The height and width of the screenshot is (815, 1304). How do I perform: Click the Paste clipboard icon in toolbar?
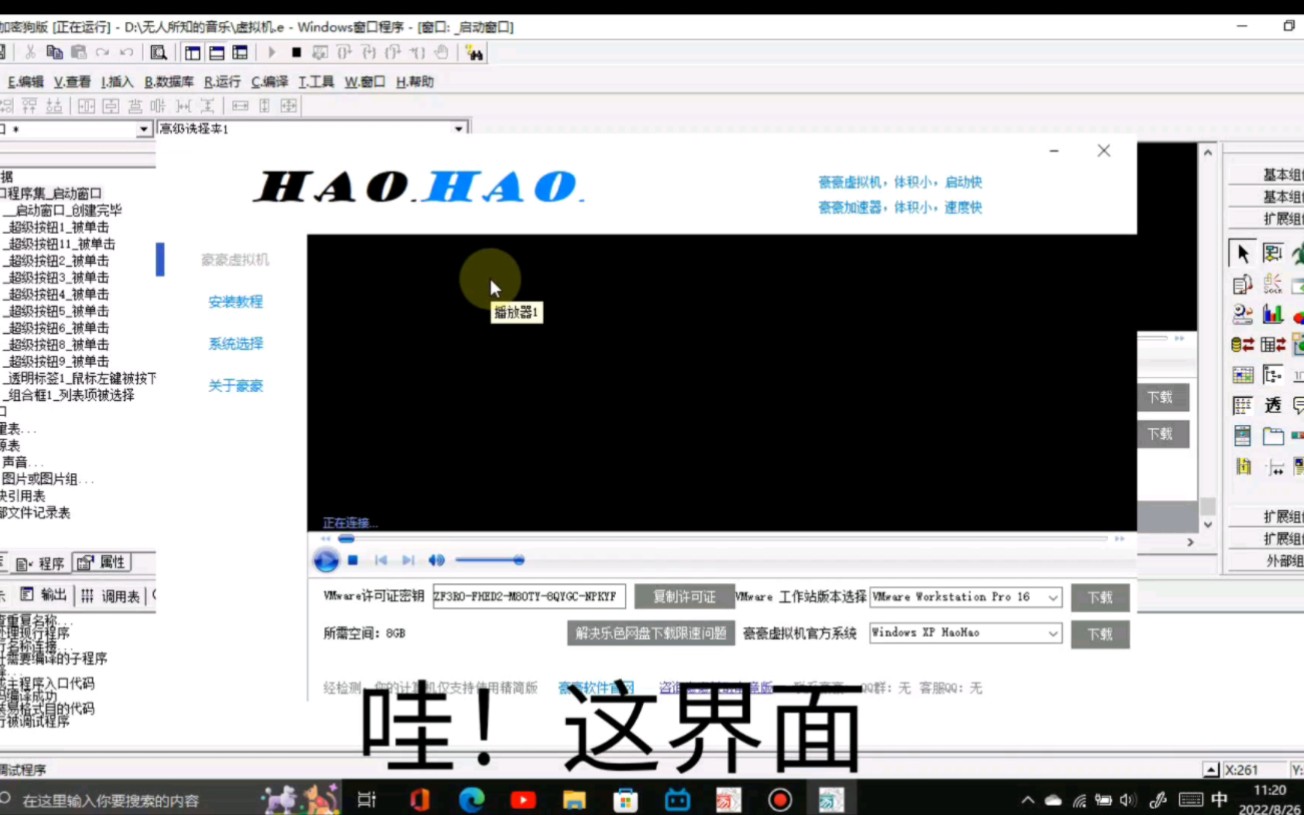pyautogui.click(x=79, y=52)
